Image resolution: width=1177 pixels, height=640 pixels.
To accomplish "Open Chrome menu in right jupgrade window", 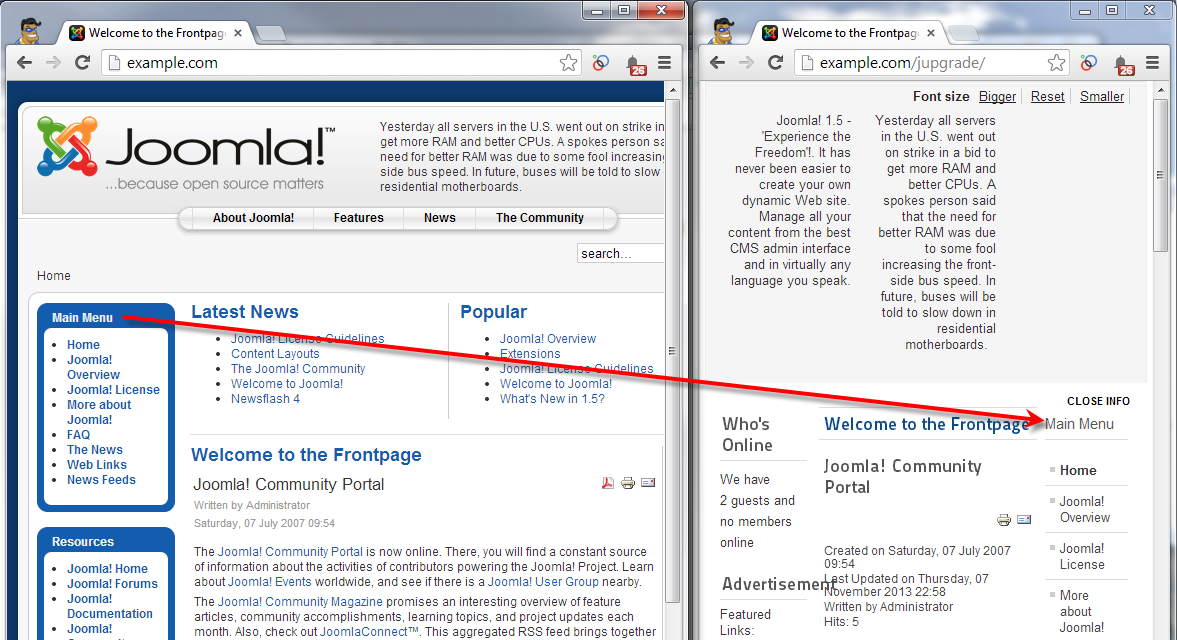I will [1152, 63].
